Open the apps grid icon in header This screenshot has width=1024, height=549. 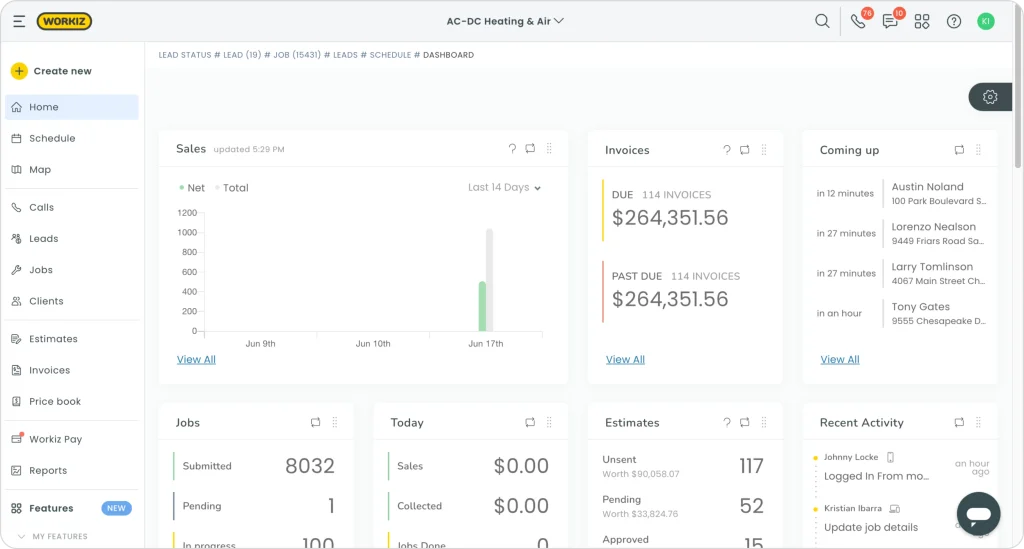point(922,21)
